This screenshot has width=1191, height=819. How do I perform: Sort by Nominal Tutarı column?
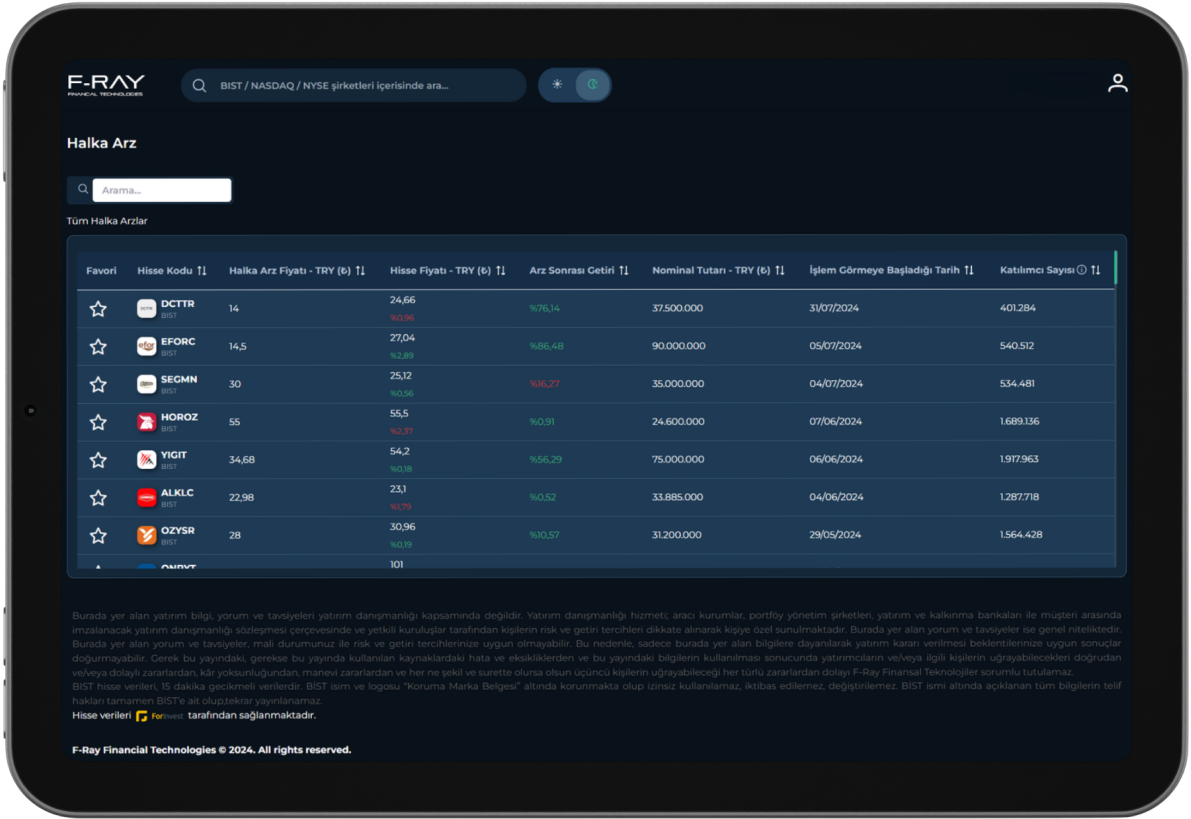click(780, 271)
